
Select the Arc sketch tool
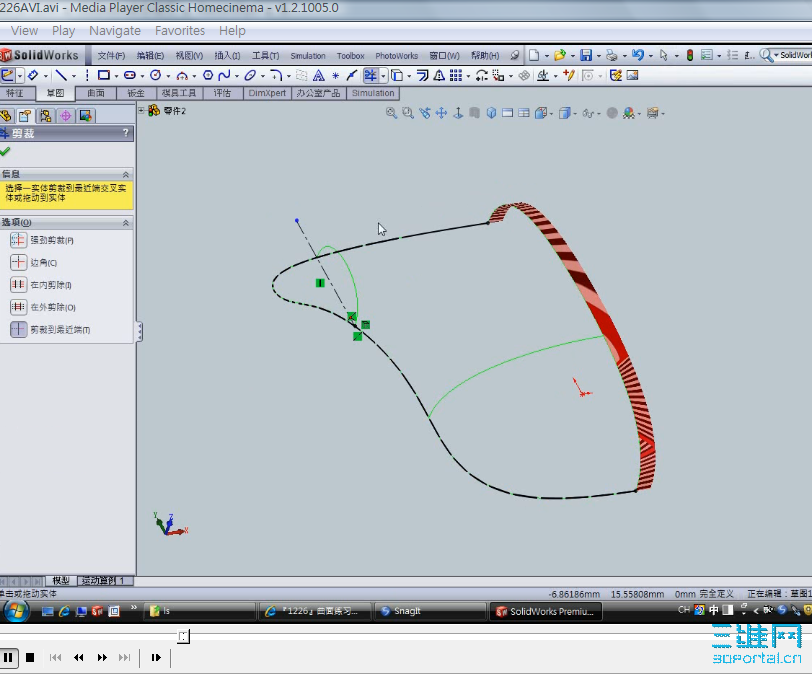pos(182,76)
